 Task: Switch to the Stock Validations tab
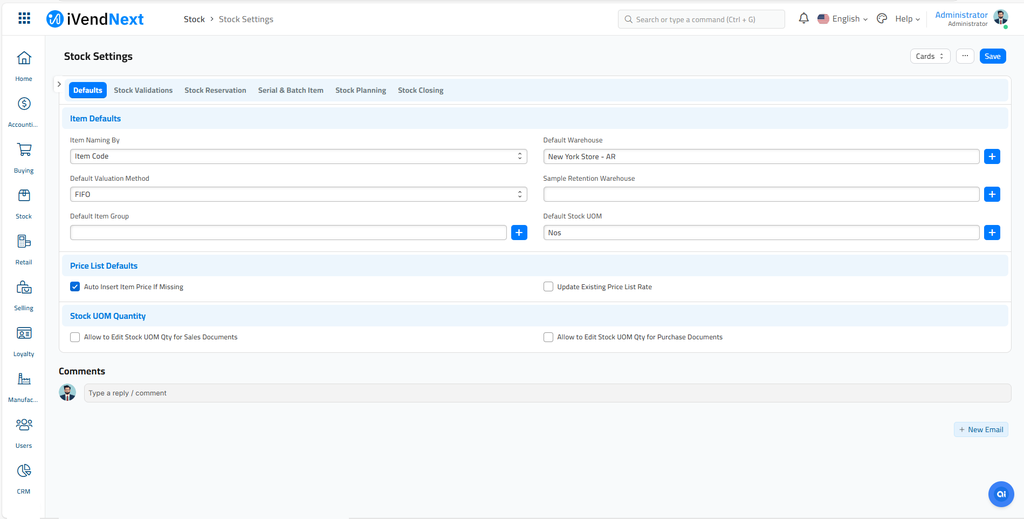pos(143,90)
